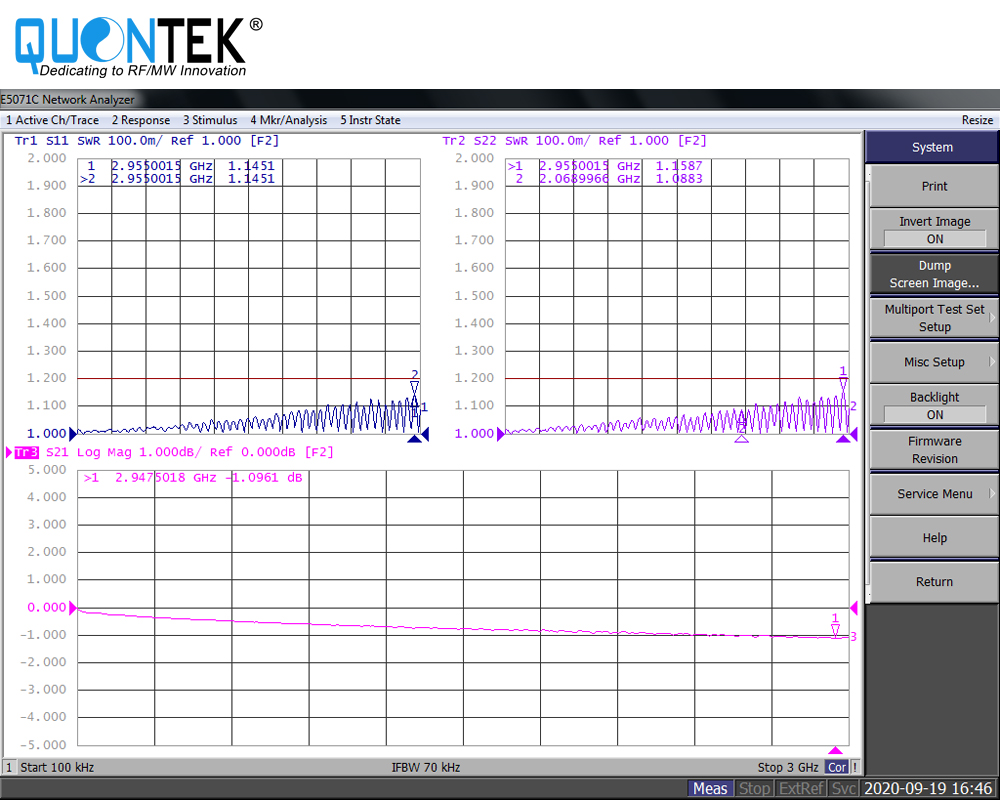Expand the Multiport Test Set Setup submenu
This screenshot has height=800, width=1000.
(x=934, y=318)
